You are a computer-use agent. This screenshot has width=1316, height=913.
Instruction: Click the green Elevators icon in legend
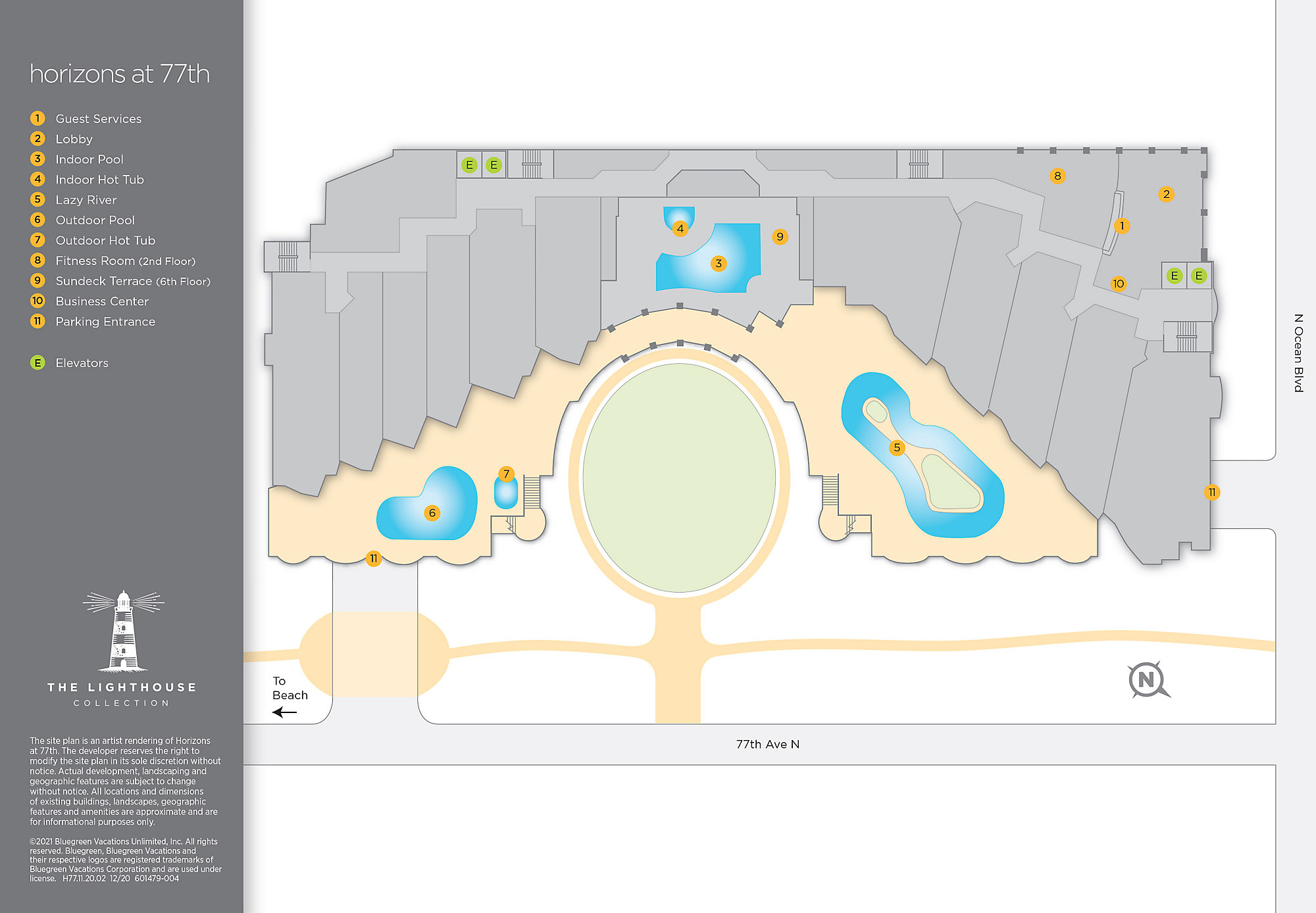pos(38,363)
